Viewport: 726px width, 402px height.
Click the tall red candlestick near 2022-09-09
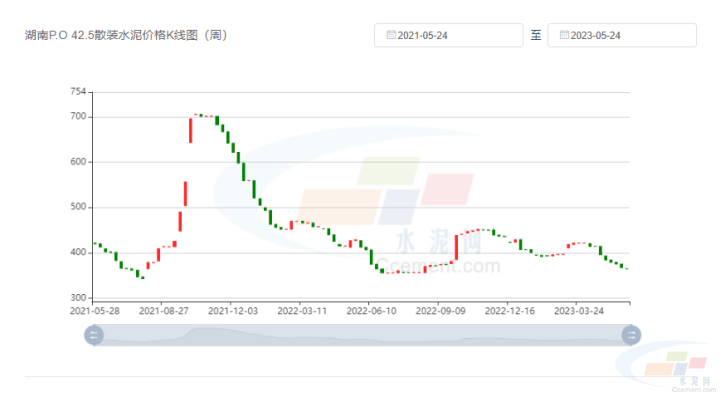(456, 248)
